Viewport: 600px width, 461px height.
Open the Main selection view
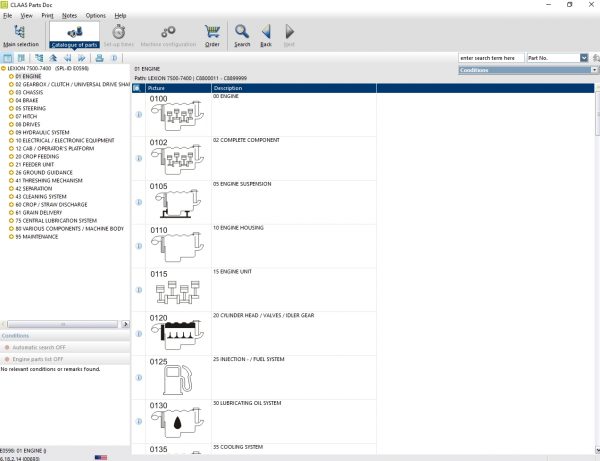pos(21,36)
